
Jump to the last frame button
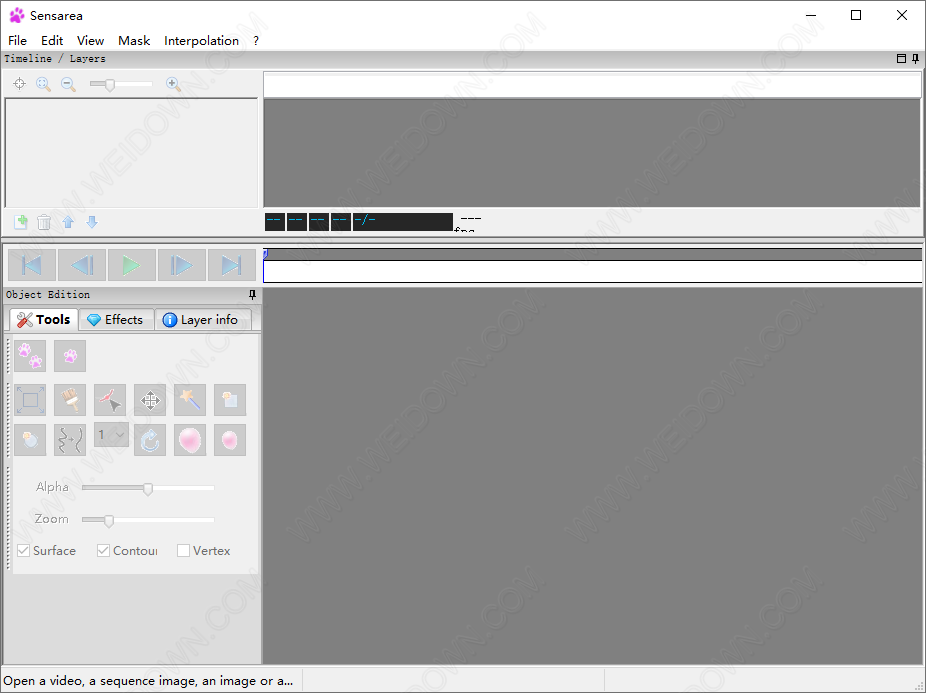(232, 265)
